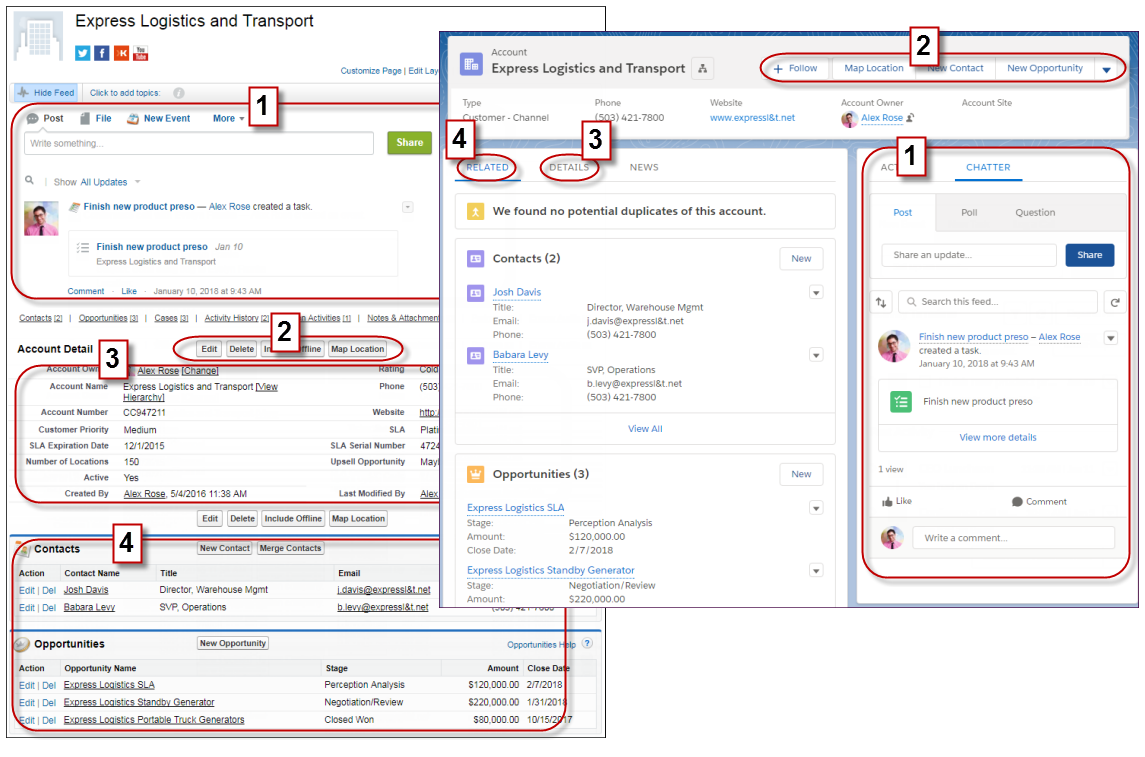Jump to the Cases [3] related list link
Screen dimensions: 1145x757
pos(171,318)
